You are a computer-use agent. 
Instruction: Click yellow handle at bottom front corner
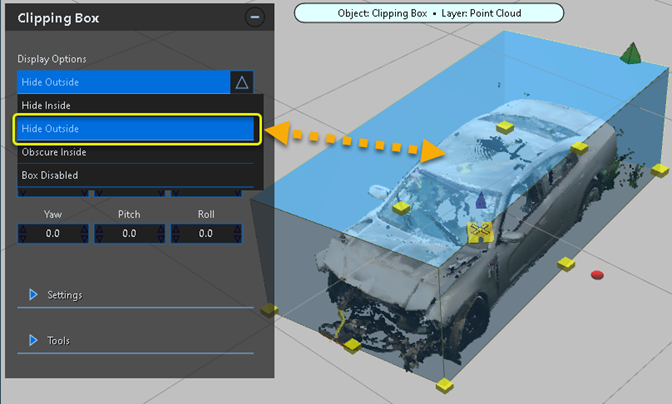click(444, 385)
